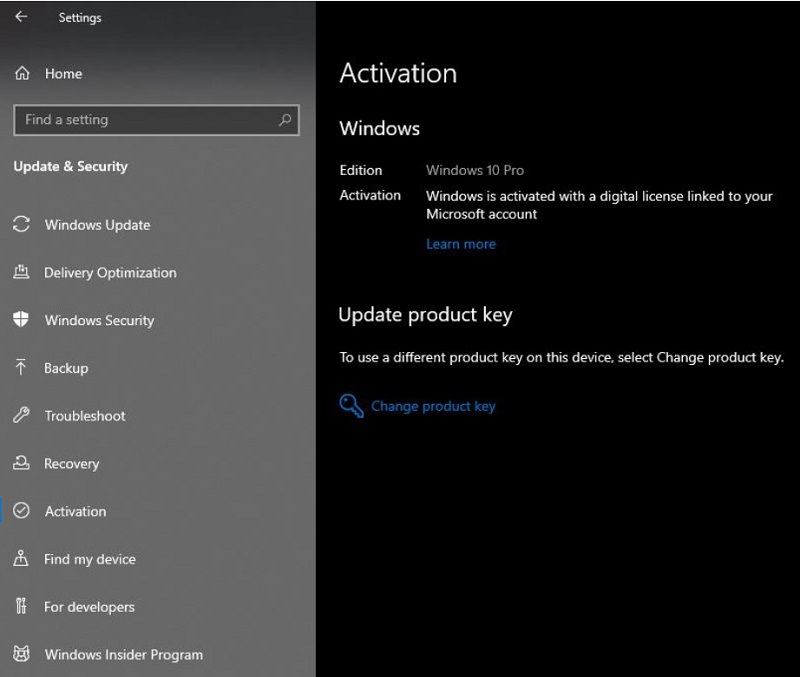Click the Activation page title

[398, 73]
